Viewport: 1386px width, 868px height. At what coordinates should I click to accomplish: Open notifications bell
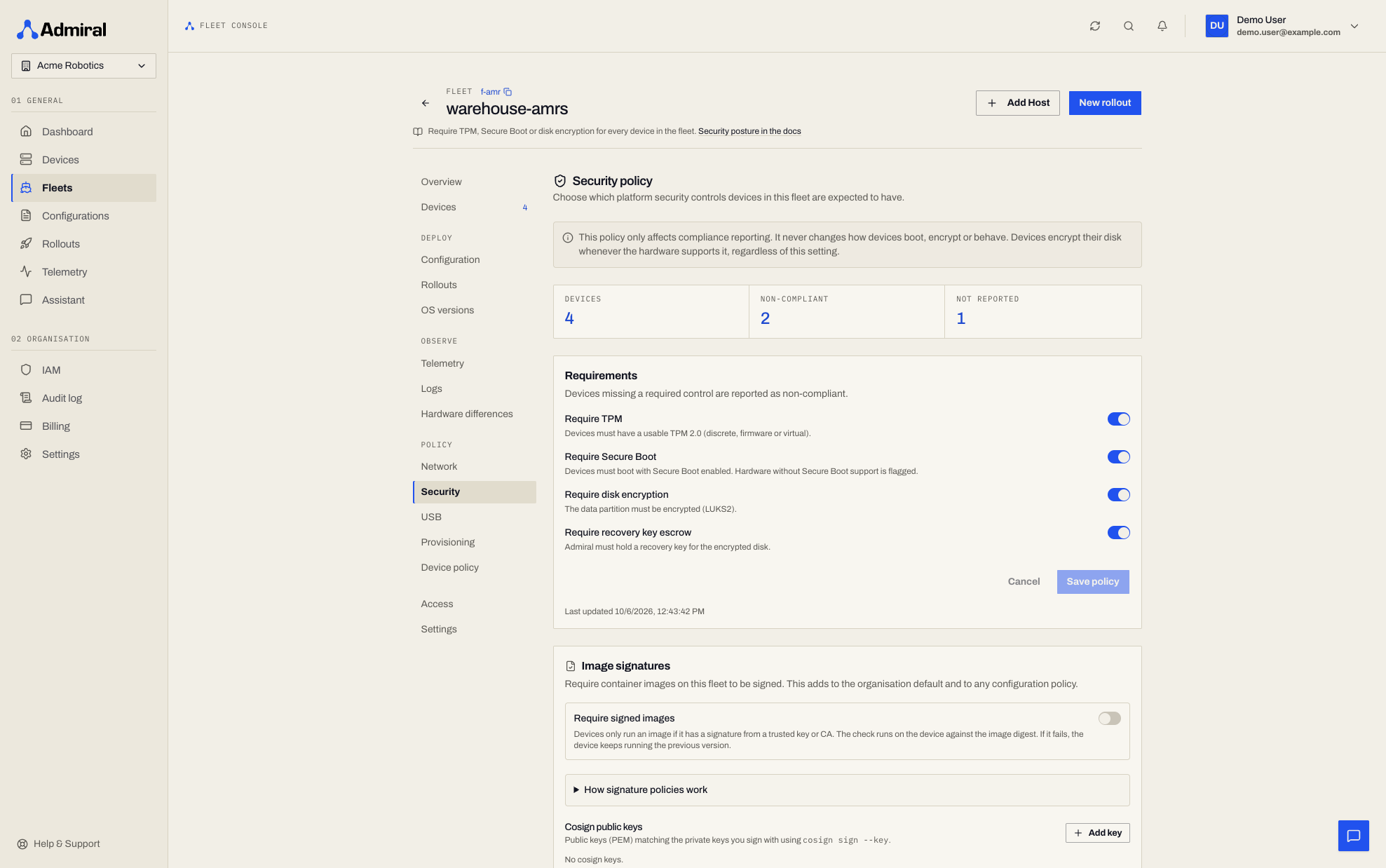tap(1162, 26)
